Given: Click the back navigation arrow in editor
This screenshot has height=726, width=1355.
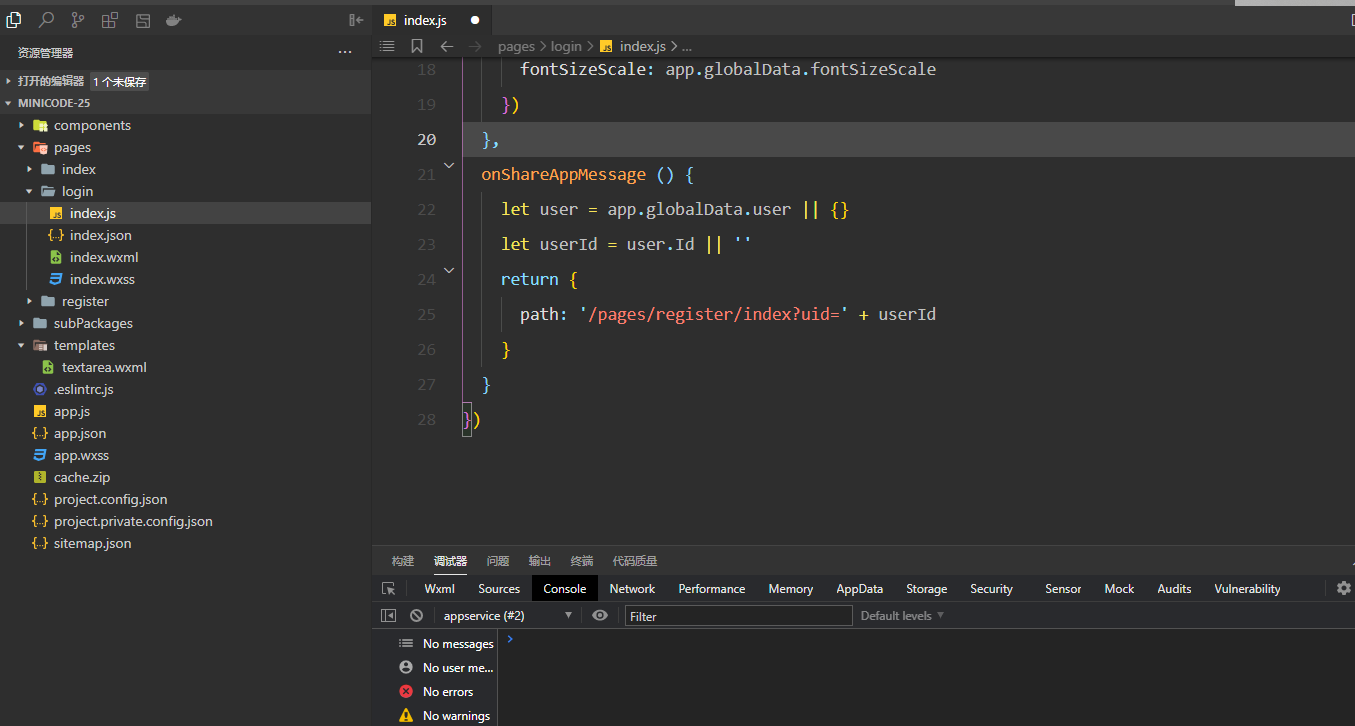Looking at the screenshot, I should [x=447, y=46].
